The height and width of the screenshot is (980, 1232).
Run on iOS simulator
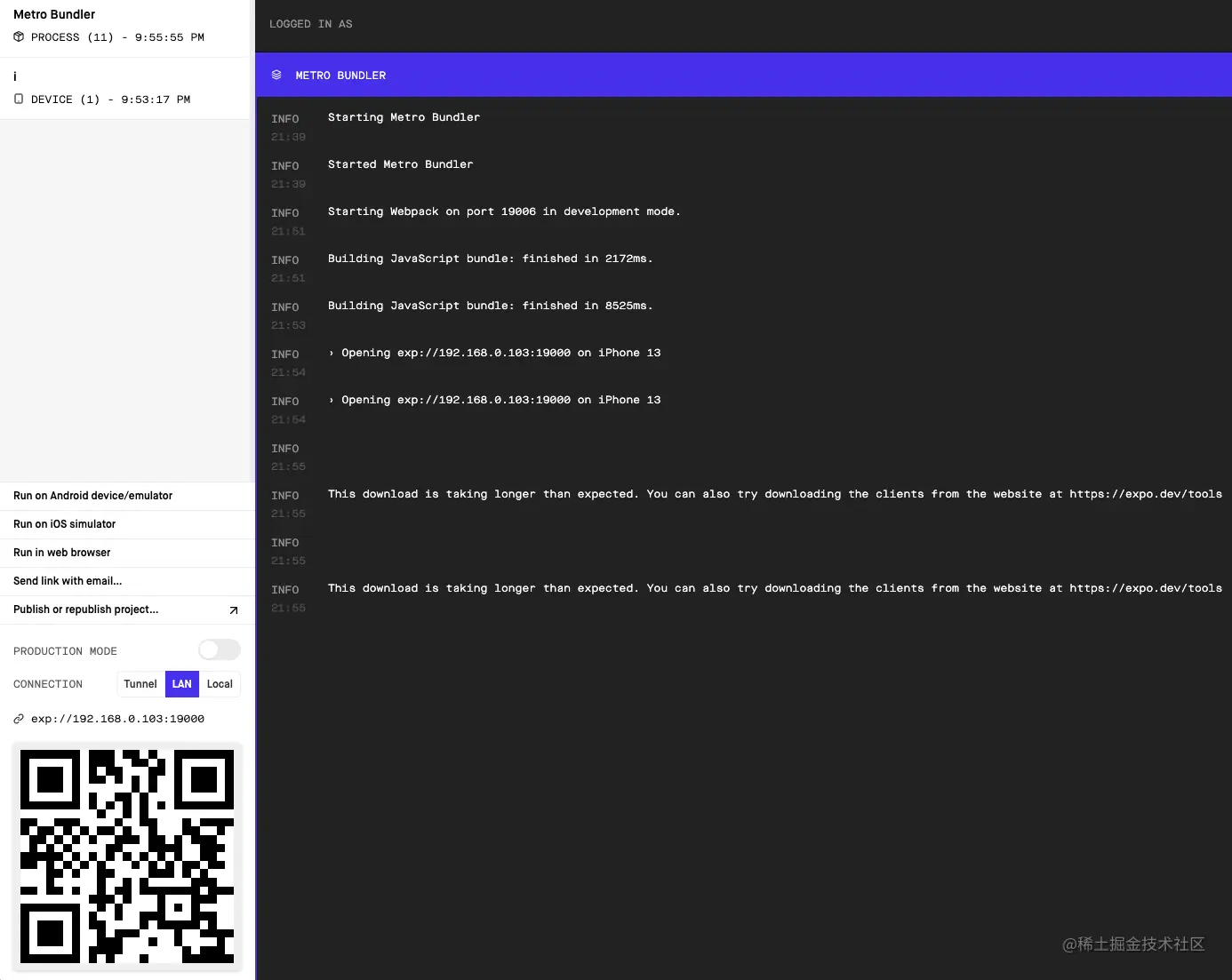pyautogui.click(x=127, y=524)
